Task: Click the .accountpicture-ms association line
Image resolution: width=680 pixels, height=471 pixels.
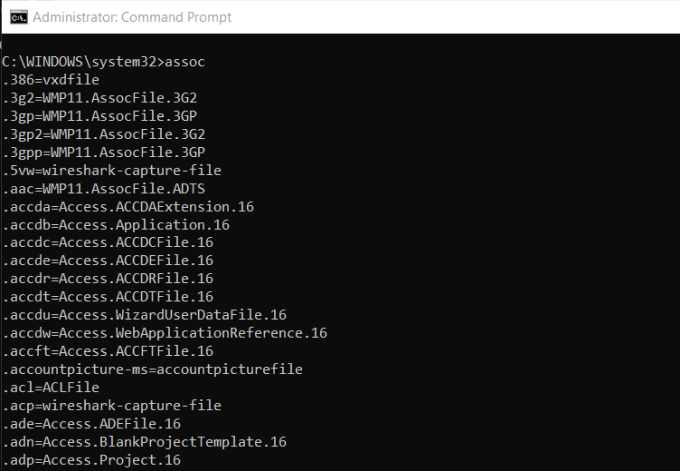Action: click(x=152, y=369)
